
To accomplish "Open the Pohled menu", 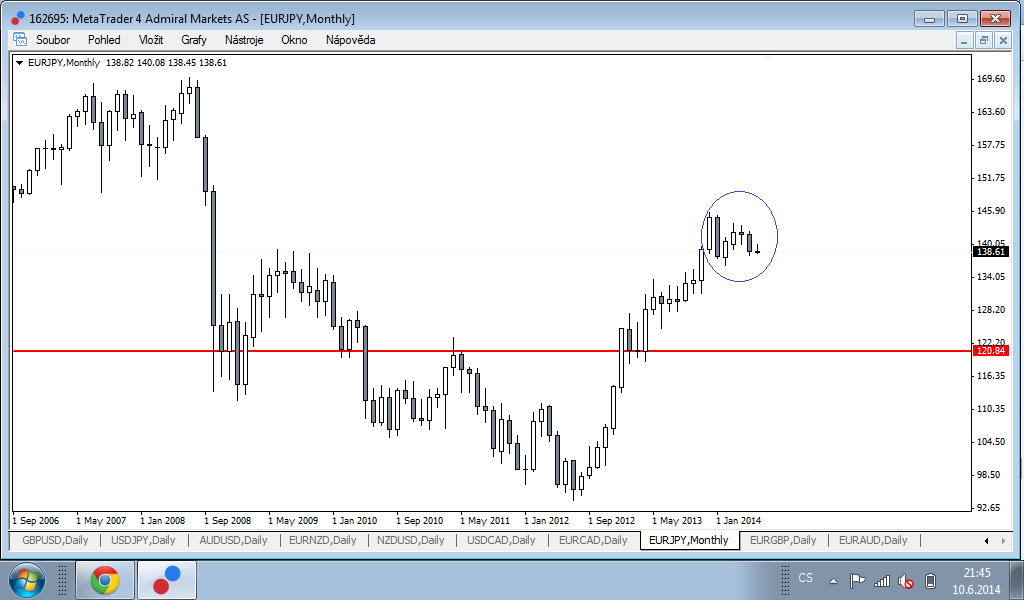I will (104, 40).
